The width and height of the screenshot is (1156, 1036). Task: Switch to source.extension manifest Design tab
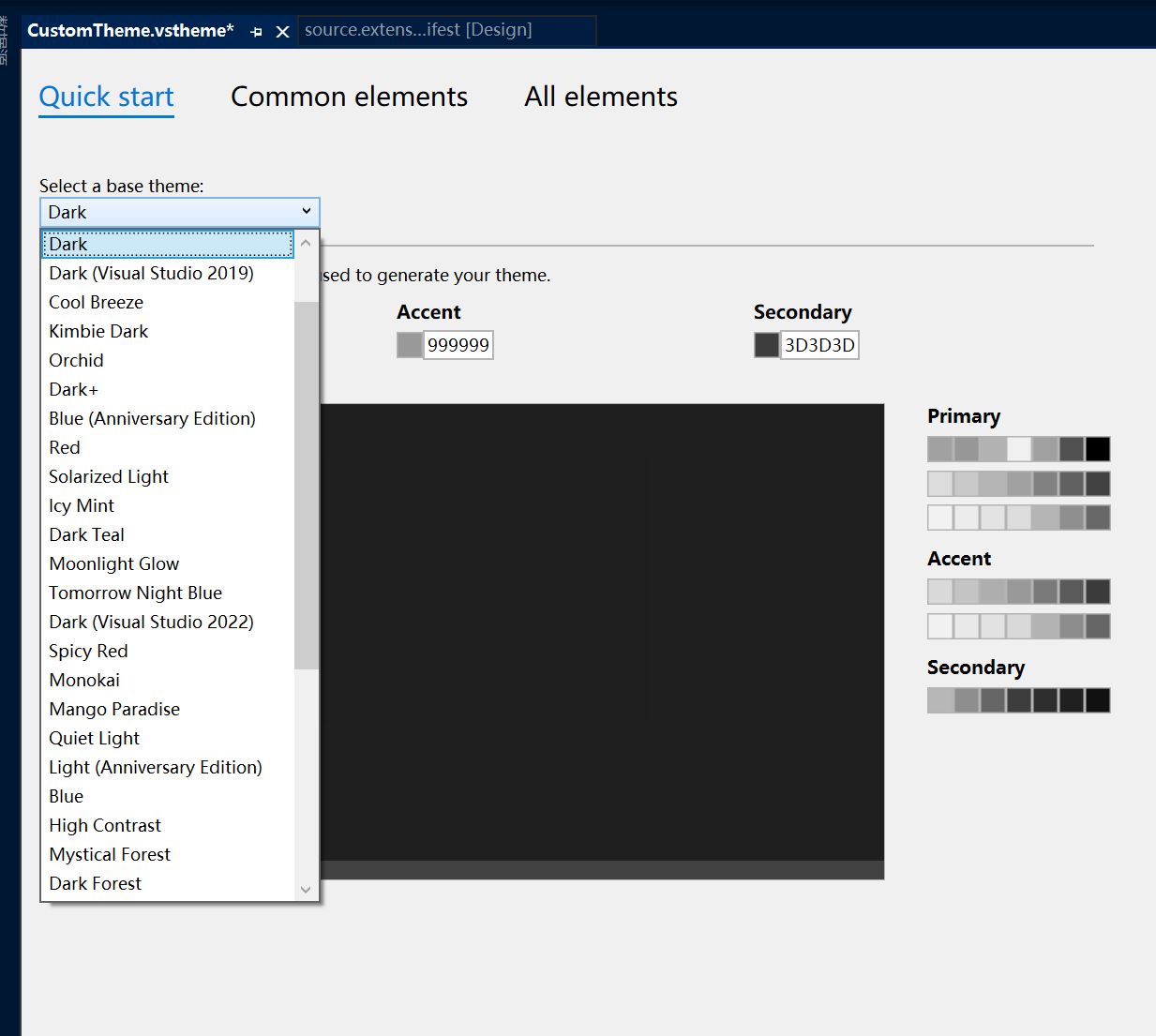[x=418, y=30]
